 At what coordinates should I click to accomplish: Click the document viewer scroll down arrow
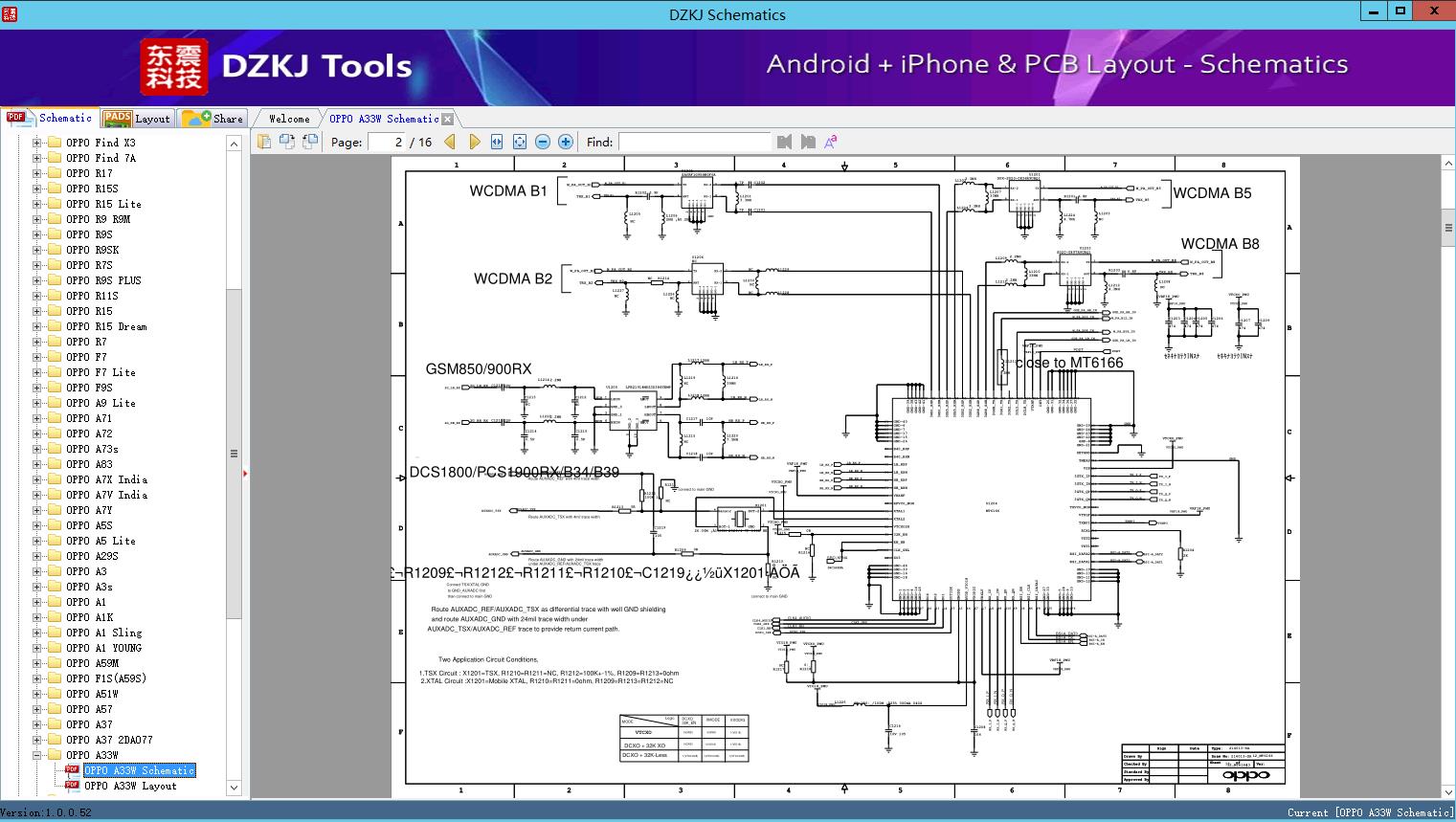[1447, 791]
